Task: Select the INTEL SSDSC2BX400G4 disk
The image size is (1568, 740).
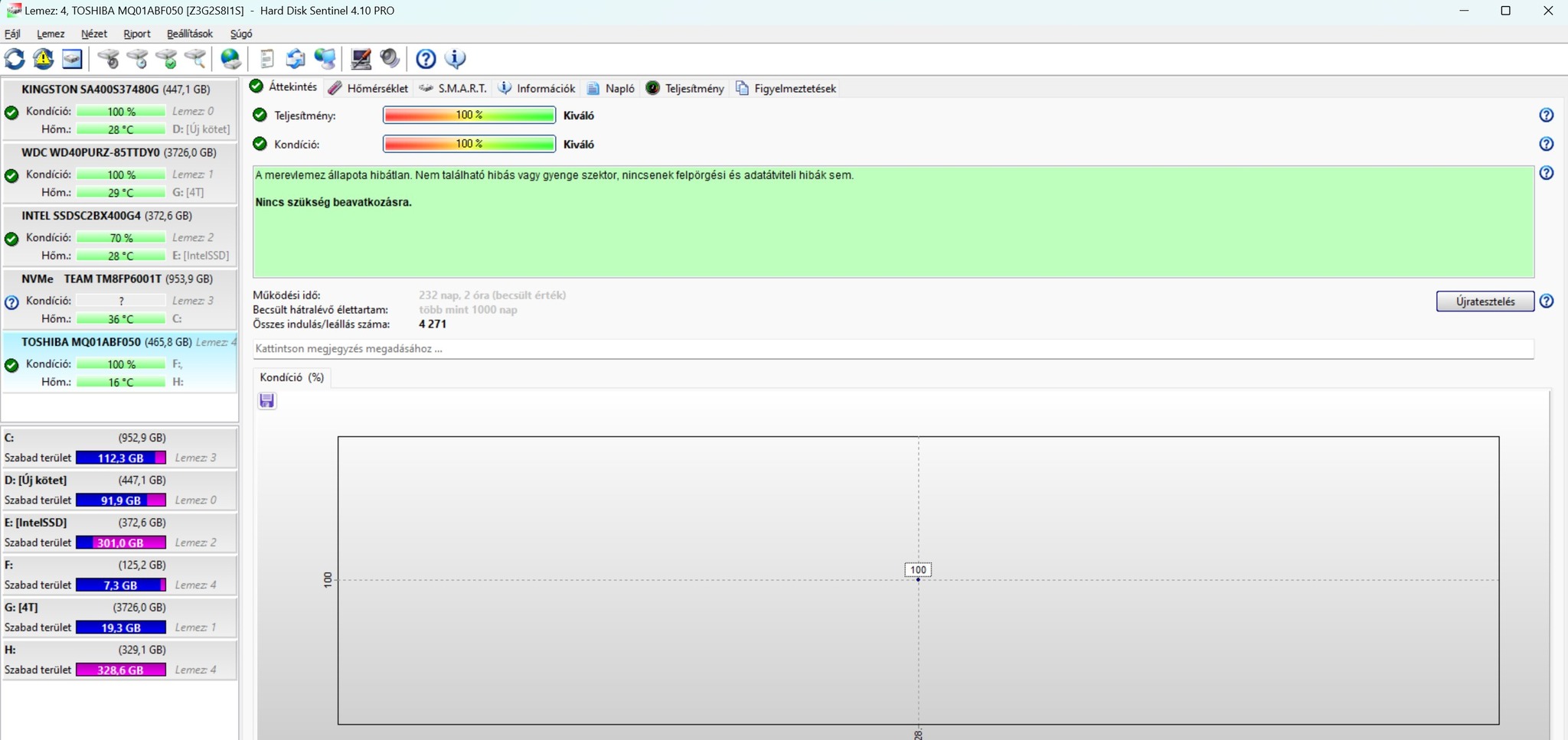Action: click(x=119, y=236)
